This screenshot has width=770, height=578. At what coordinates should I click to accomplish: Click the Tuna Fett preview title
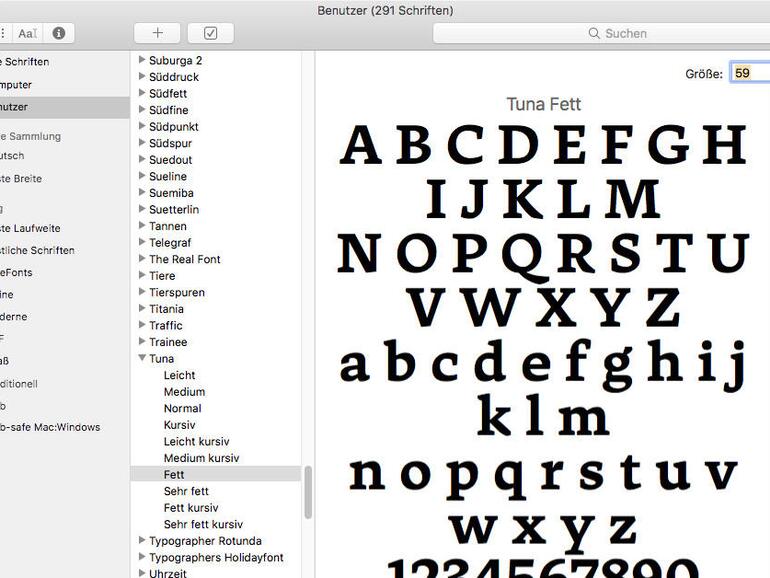pos(544,104)
